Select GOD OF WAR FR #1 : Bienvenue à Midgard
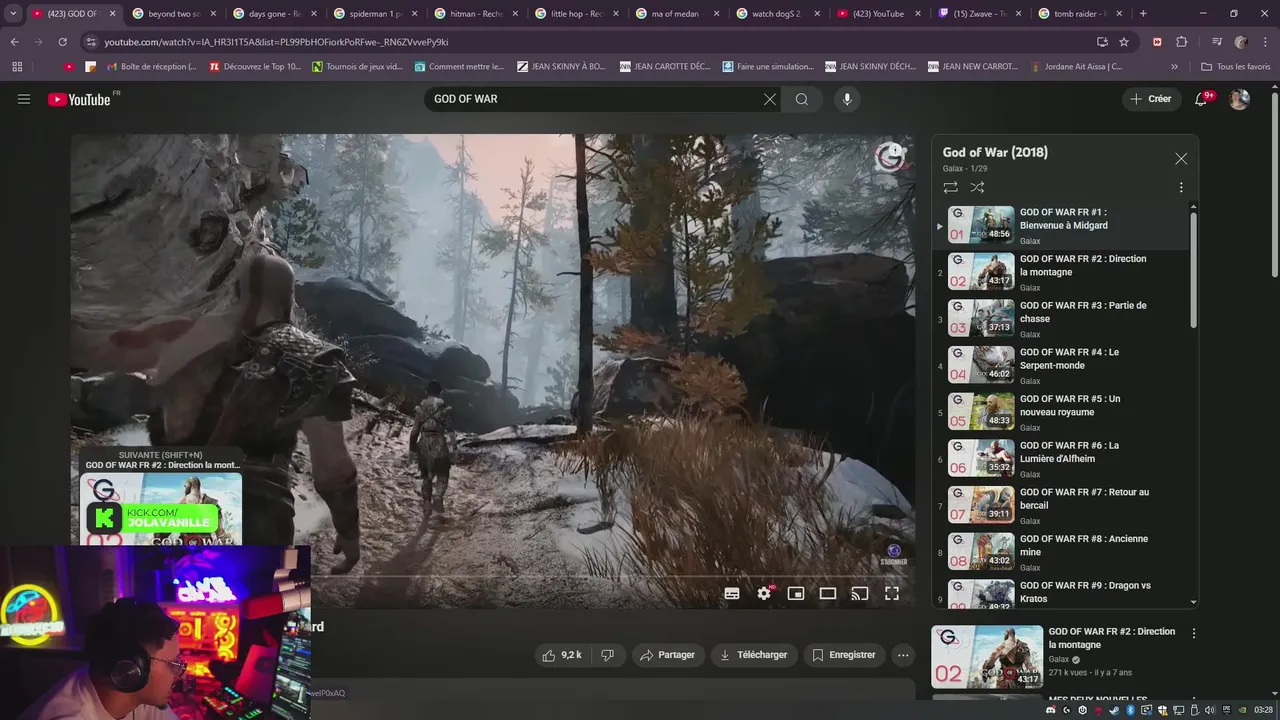This screenshot has width=1280, height=720. tap(1062, 225)
